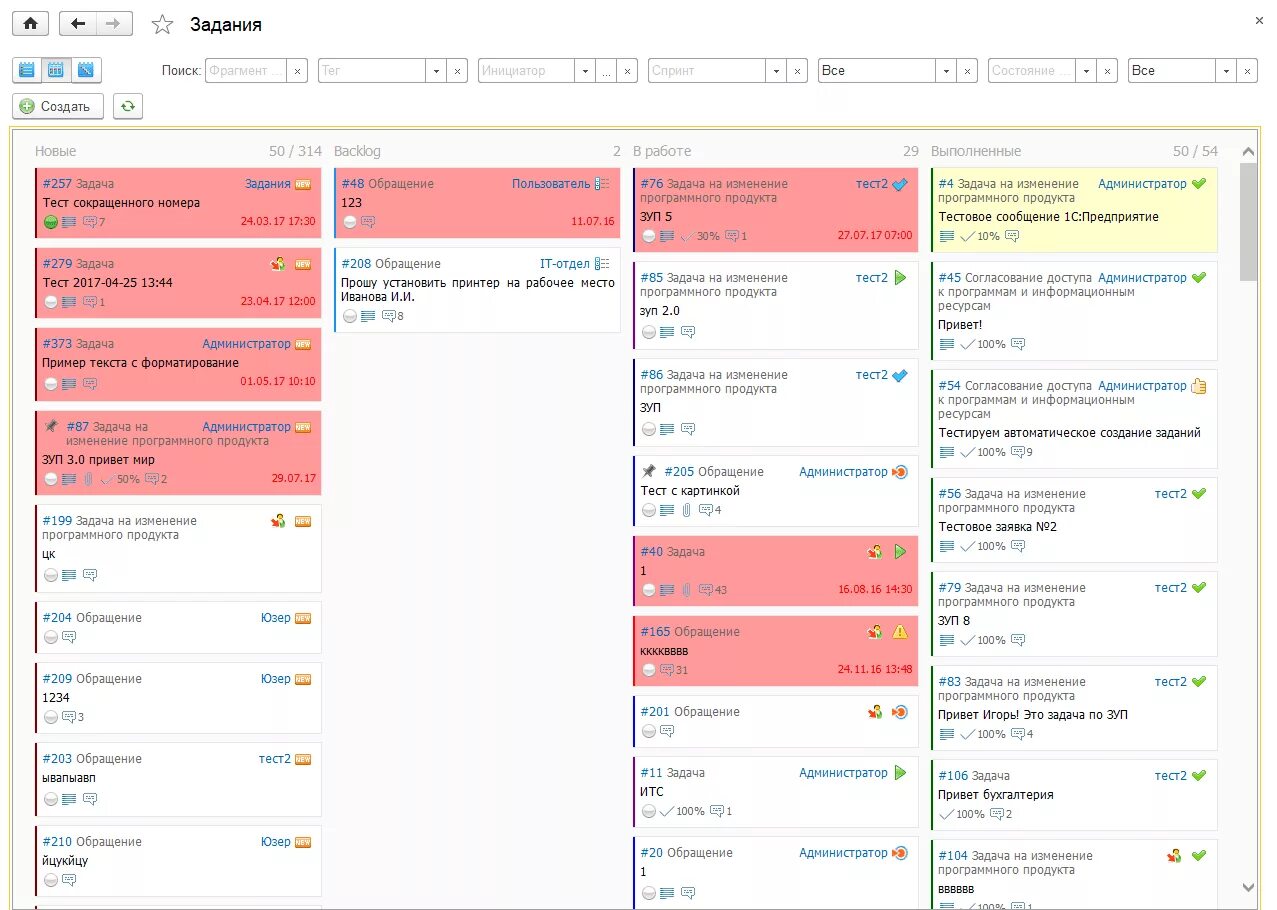Screen dimensions: 1277x910
Task: Open request link #48
Action: pyautogui.click(x=353, y=184)
